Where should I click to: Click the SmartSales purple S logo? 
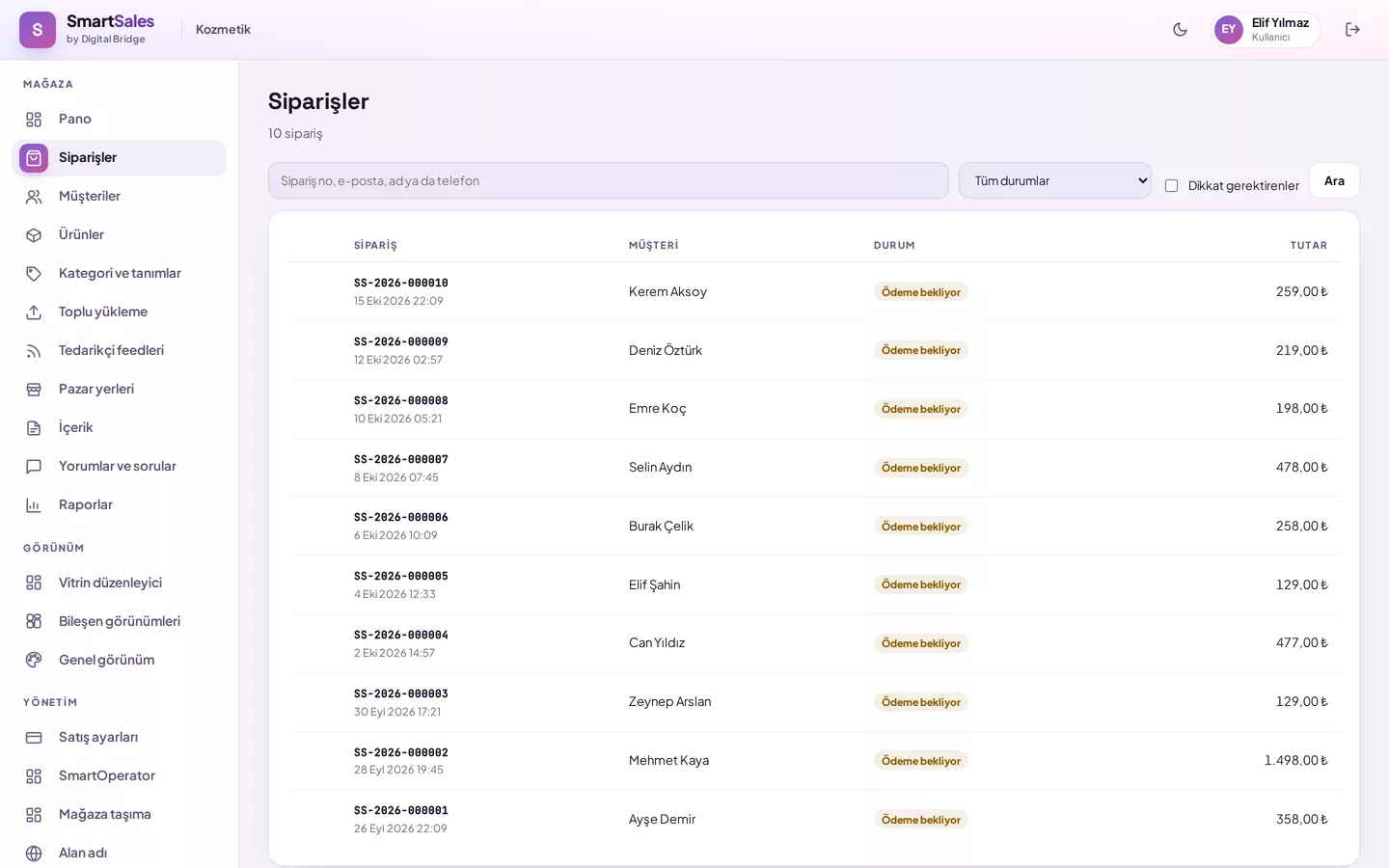point(38,30)
